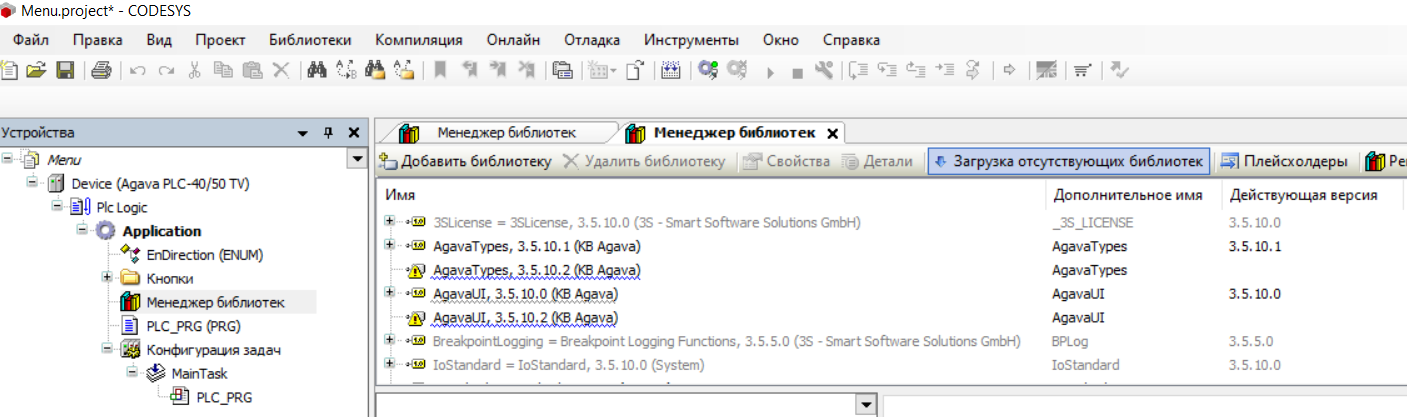This screenshot has width=1407, height=417.
Task: Open library Свойства button
Action: 786,162
